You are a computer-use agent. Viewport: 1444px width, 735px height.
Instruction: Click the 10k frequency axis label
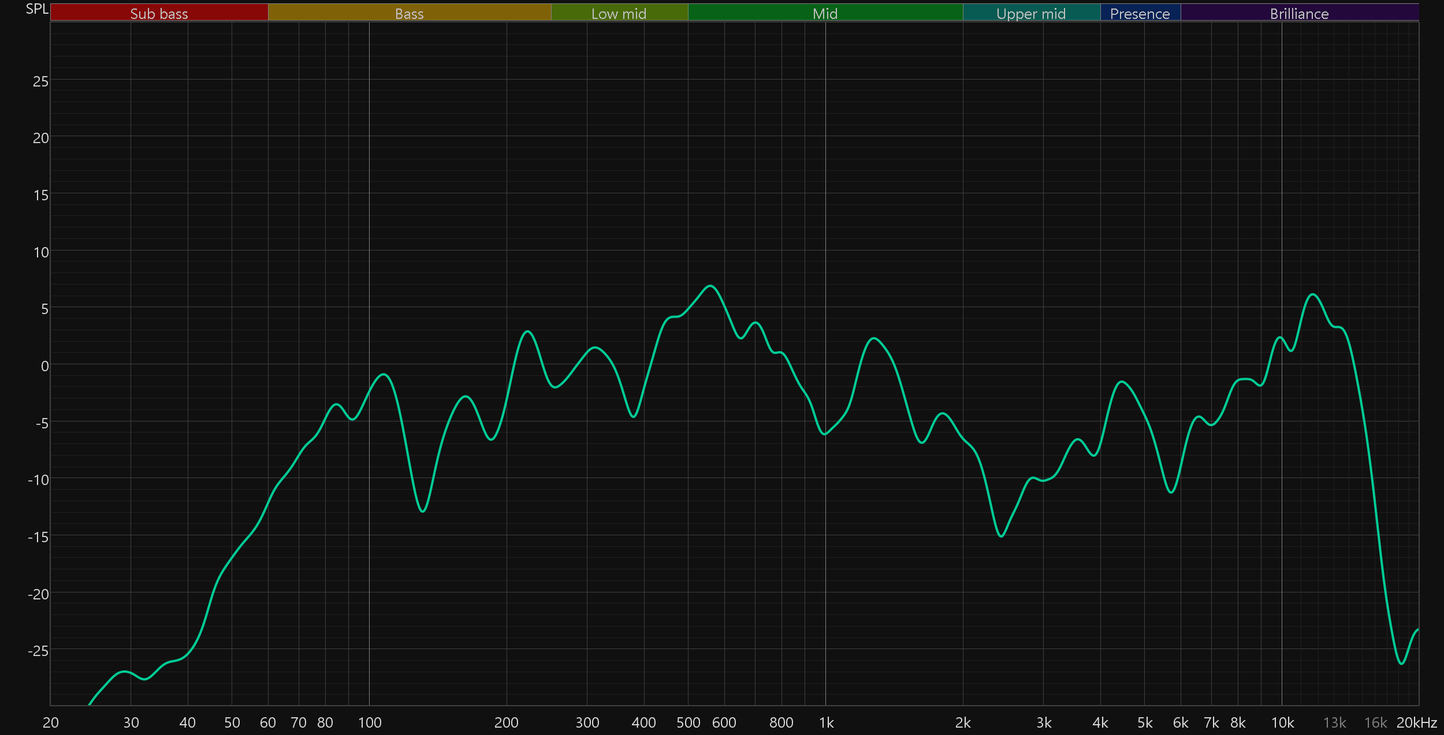pos(1282,723)
